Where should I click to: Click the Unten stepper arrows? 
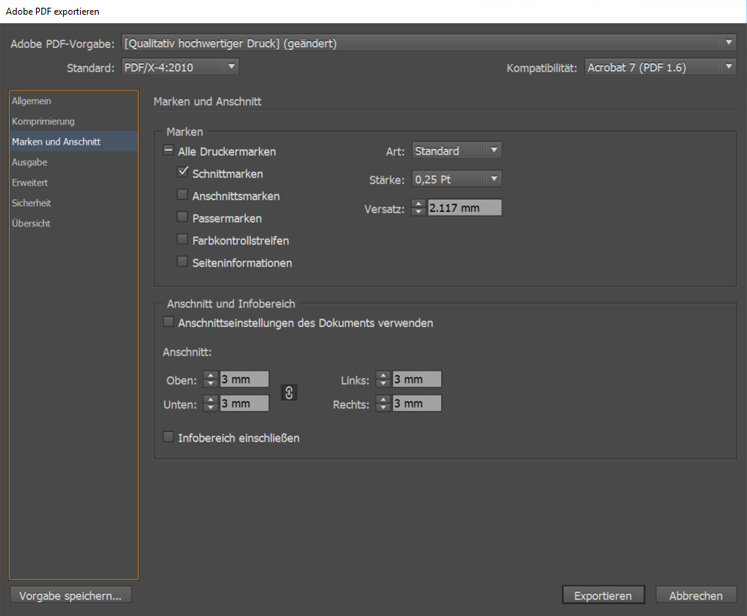[x=211, y=404]
